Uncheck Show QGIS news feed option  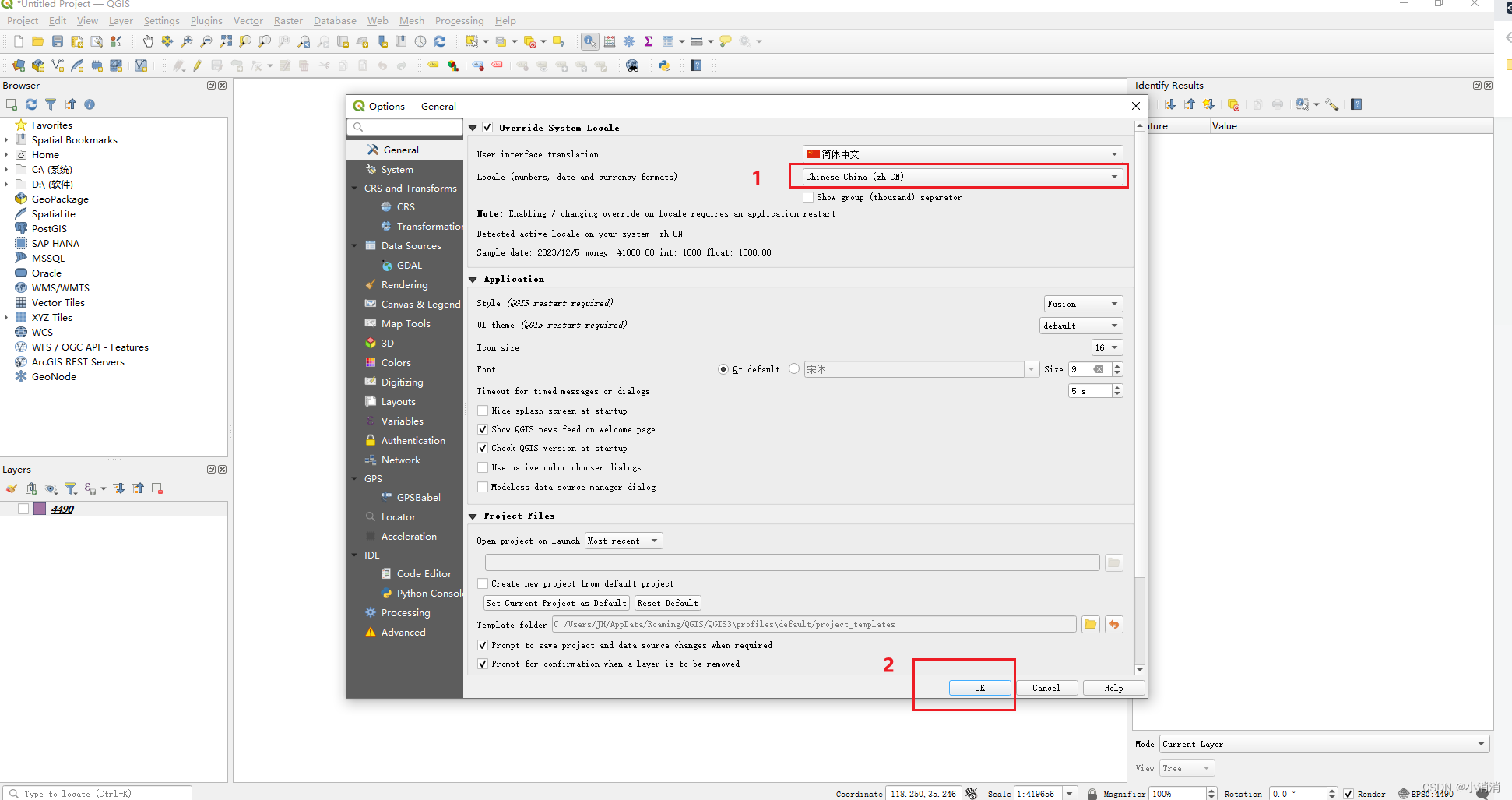pyautogui.click(x=483, y=429)
